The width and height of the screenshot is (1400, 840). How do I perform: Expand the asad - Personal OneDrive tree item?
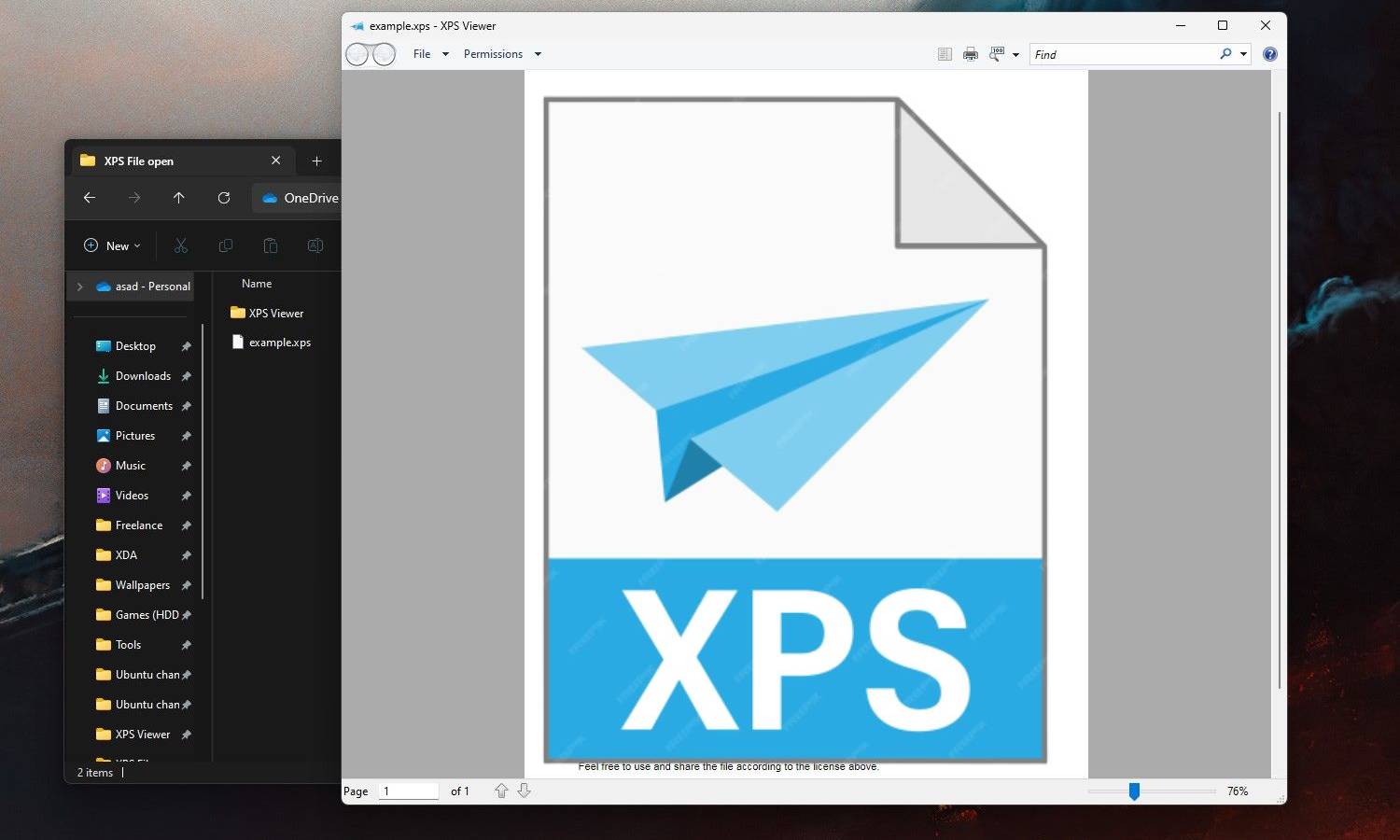pyautogui.click(x=79, y=287)
